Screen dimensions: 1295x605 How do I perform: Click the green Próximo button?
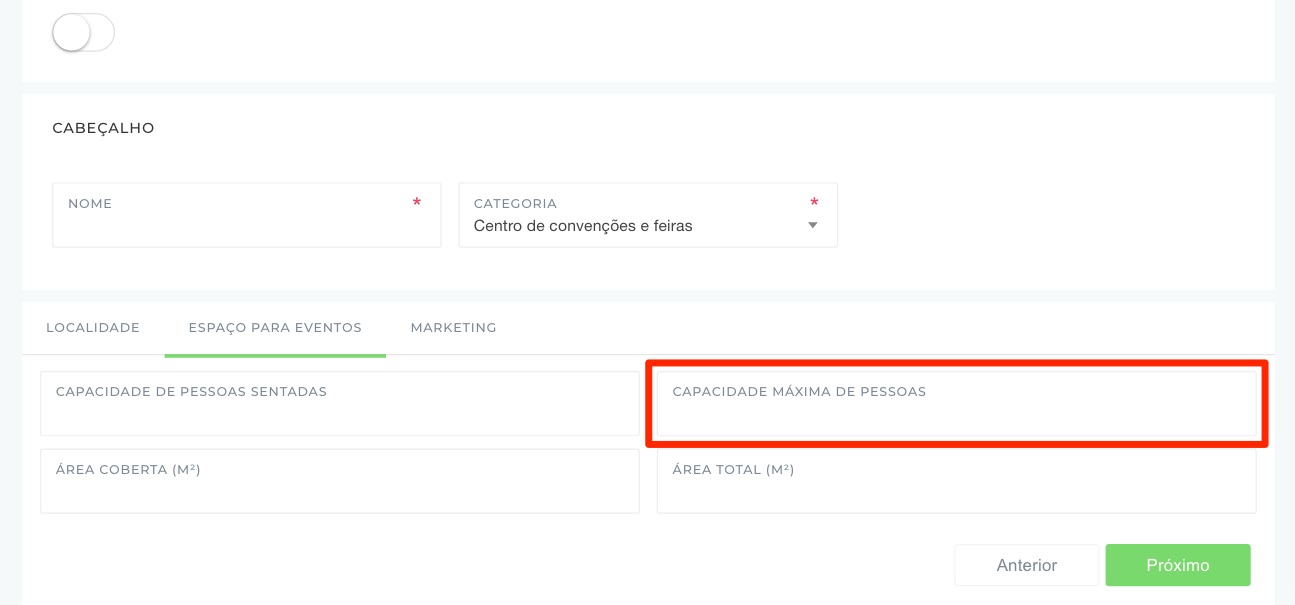click(x=1177, y=565)
